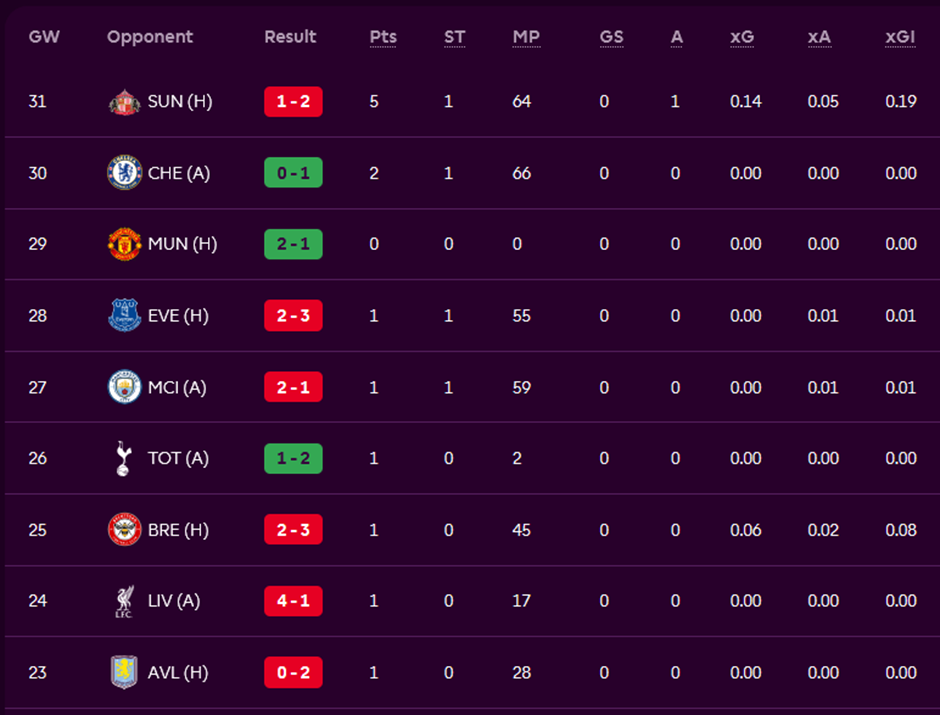
Task: Click the Tottenham cockerel badge icon
Action: pos(124,458)
